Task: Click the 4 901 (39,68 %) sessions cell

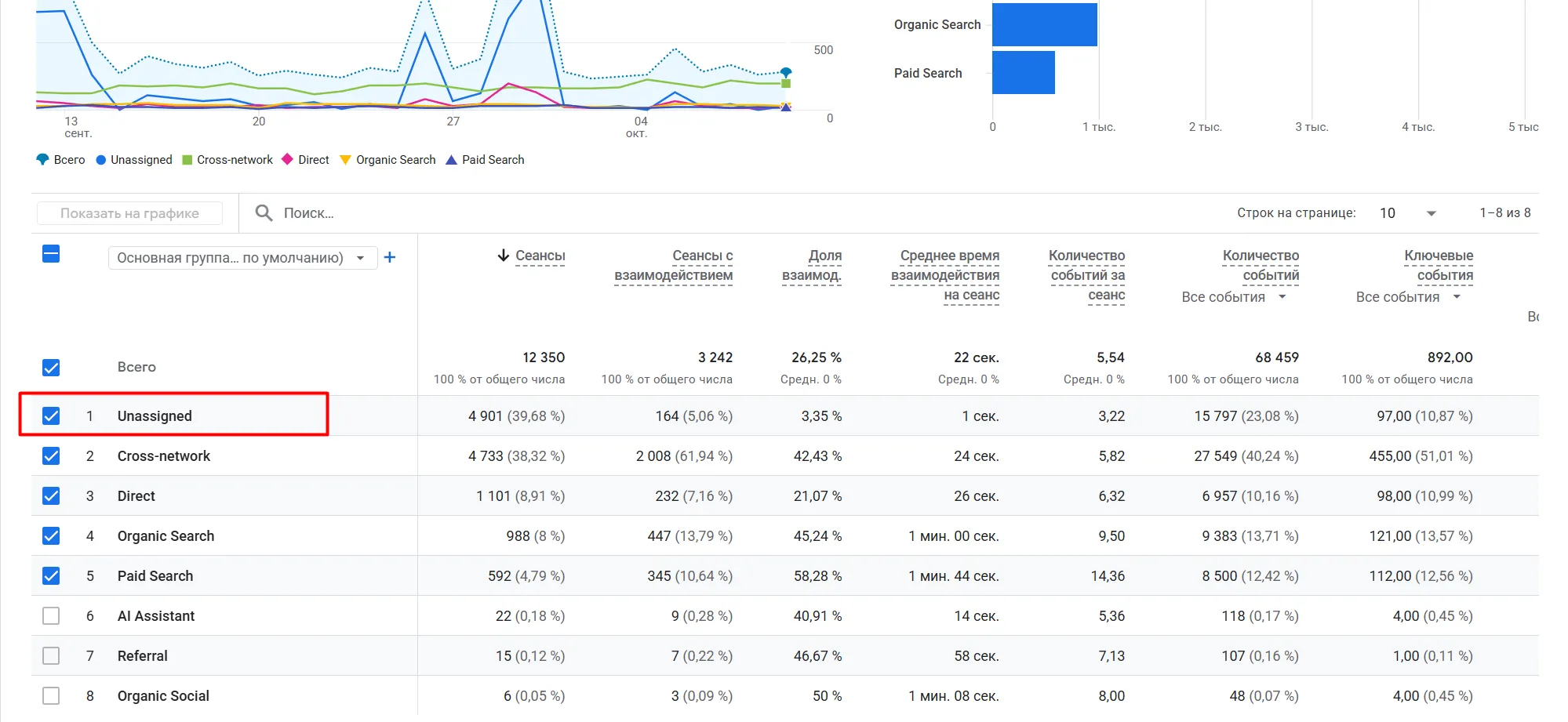Action: pyautogui.click(x=516, y=415)
